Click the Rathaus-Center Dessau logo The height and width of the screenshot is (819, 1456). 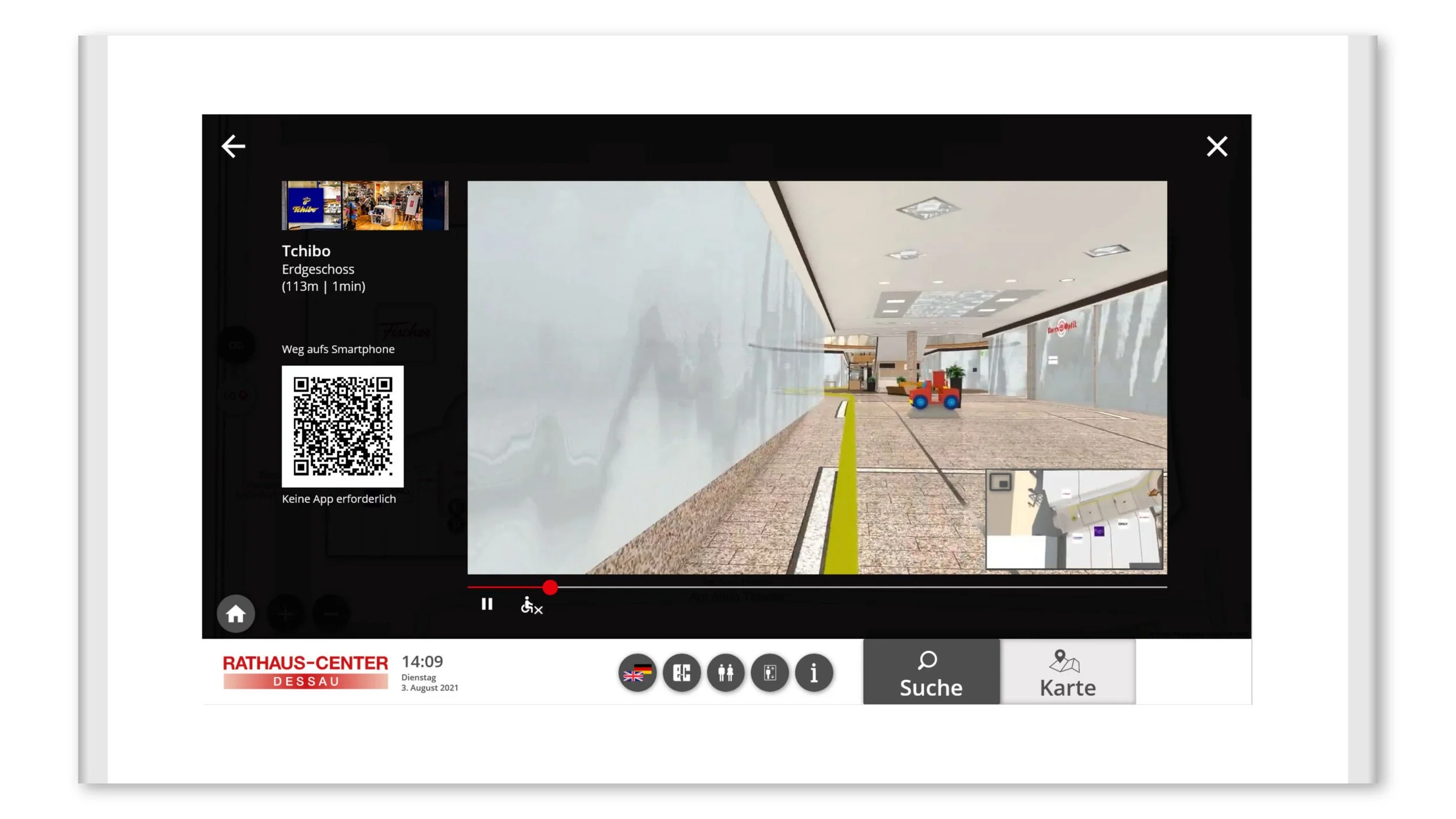[305, 671]
